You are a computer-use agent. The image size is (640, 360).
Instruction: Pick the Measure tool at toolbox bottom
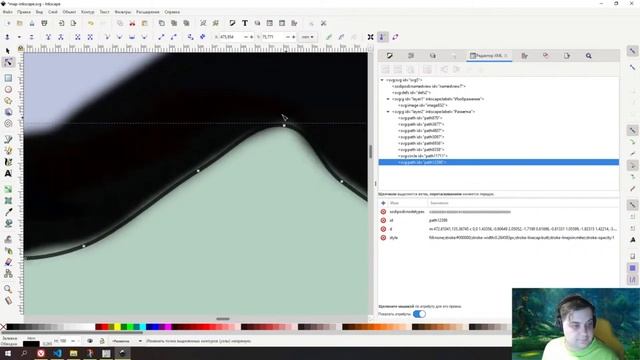coord(8,301)
